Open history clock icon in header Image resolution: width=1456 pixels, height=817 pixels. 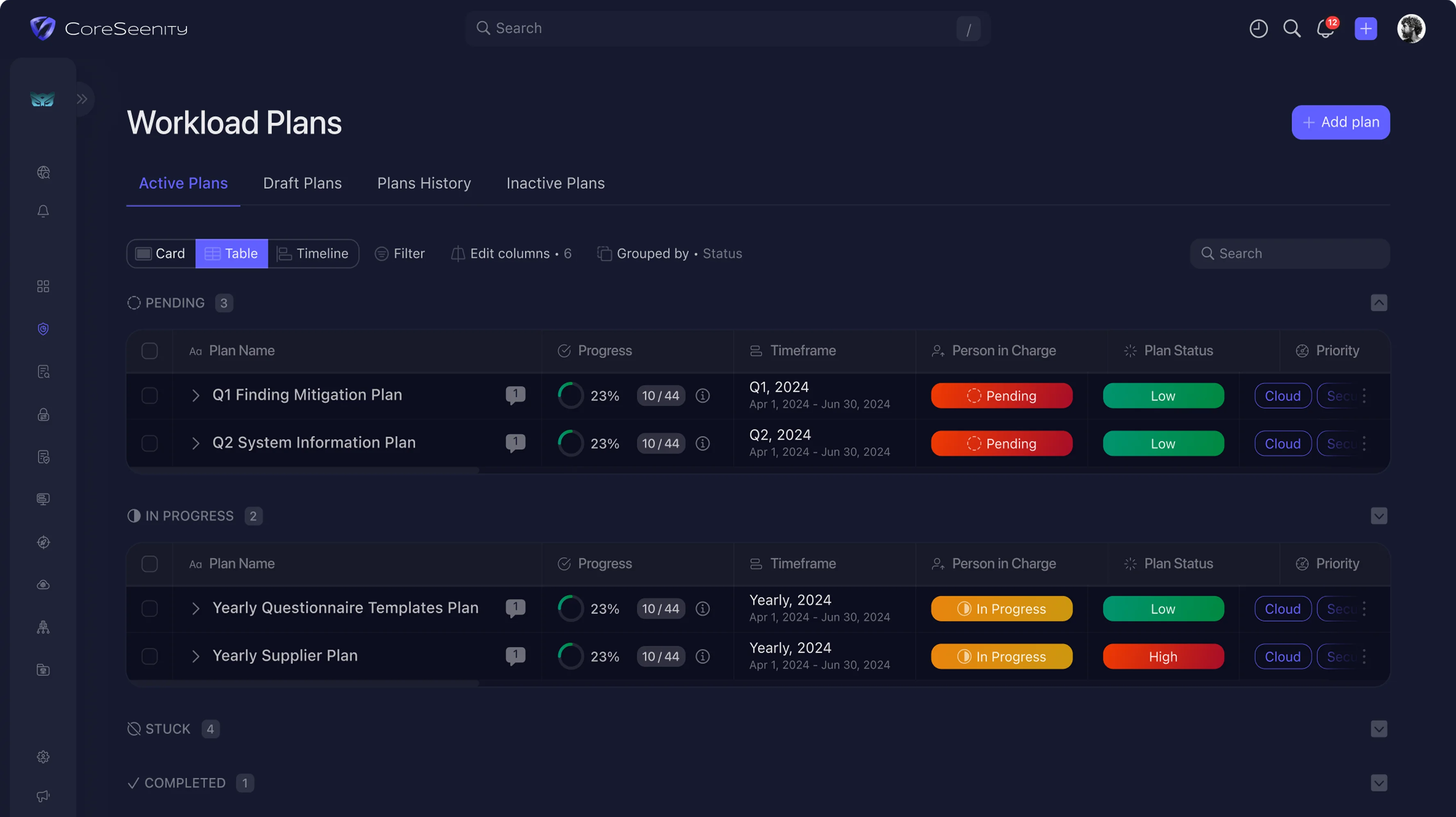tap(1258, 28)
